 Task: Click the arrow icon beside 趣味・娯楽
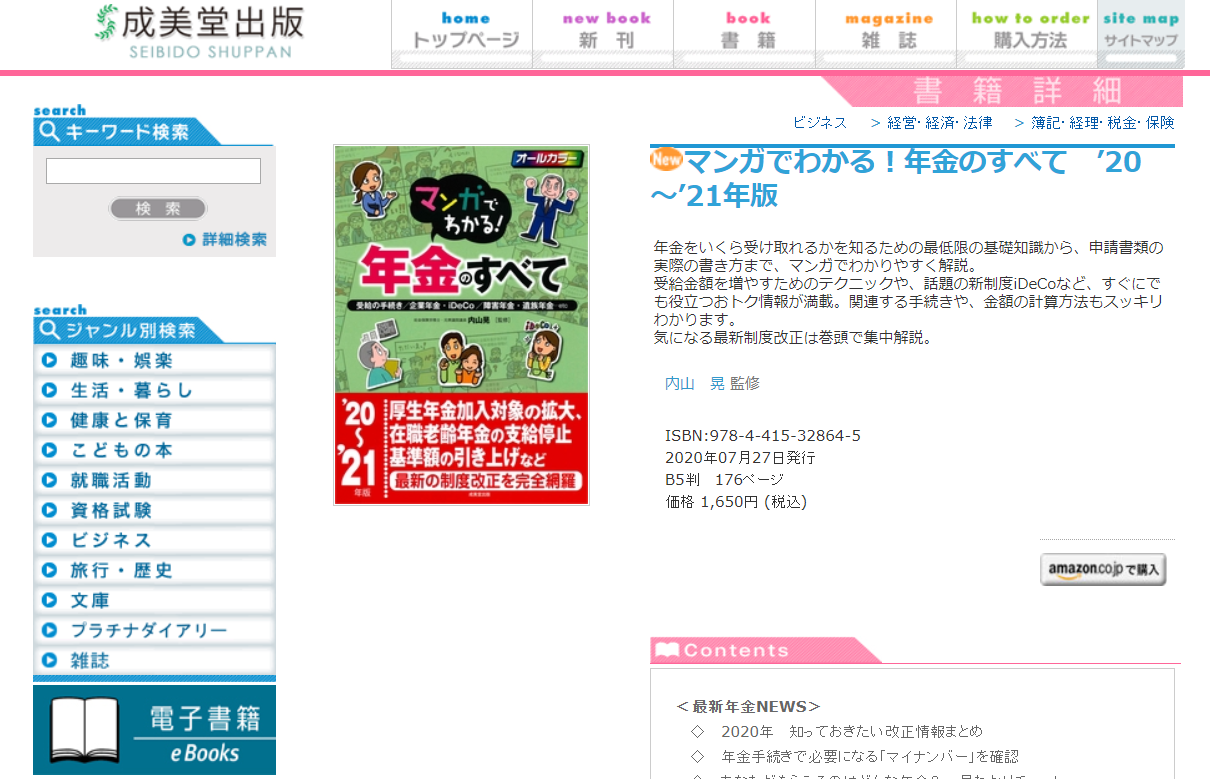pos(49,360)
